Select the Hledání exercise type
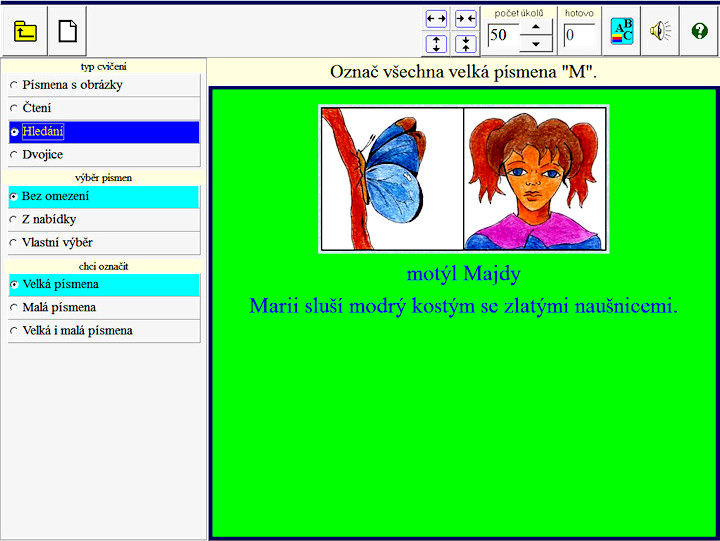Screen dimensions: 720x541 pyautogui.click(x=104, y=132)
